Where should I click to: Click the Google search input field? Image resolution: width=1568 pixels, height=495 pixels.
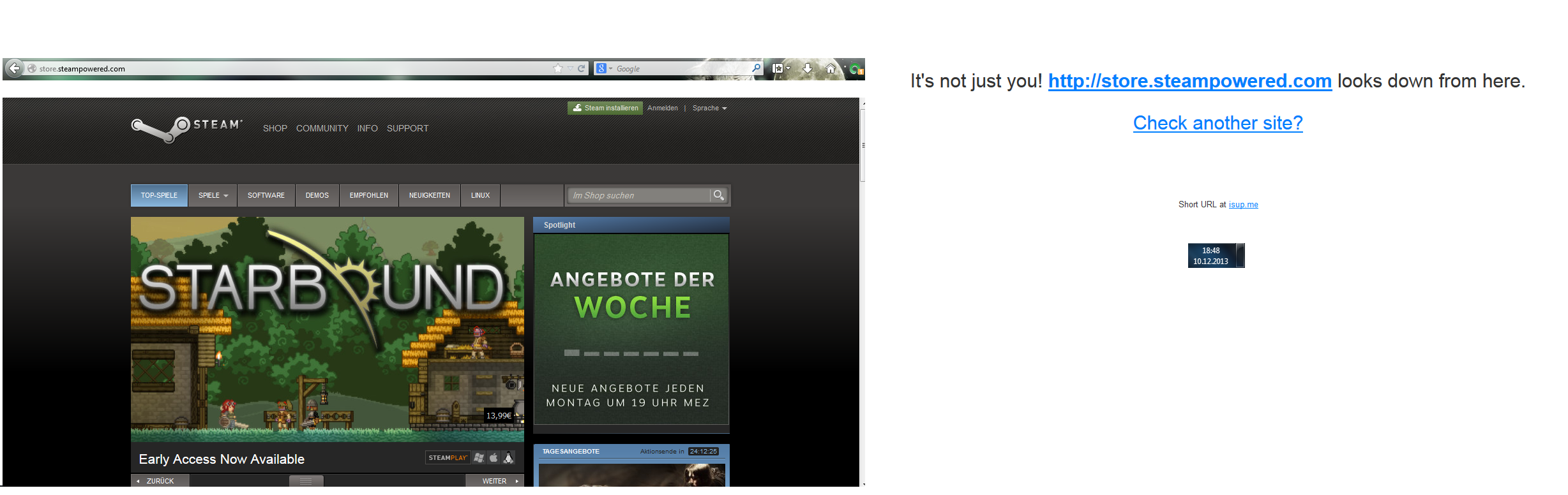[682, 68]
